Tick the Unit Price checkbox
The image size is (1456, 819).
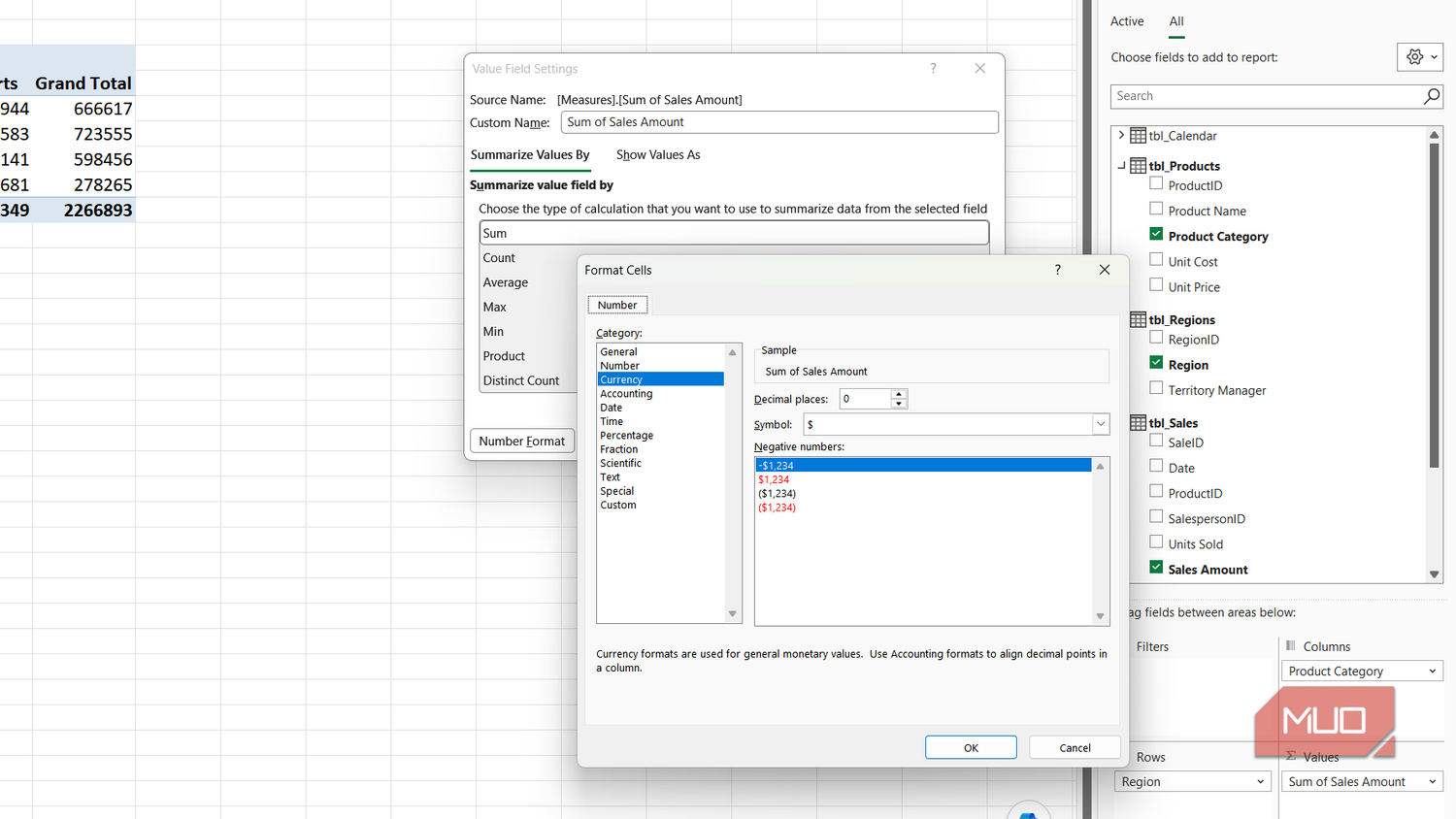[1156, 284]
